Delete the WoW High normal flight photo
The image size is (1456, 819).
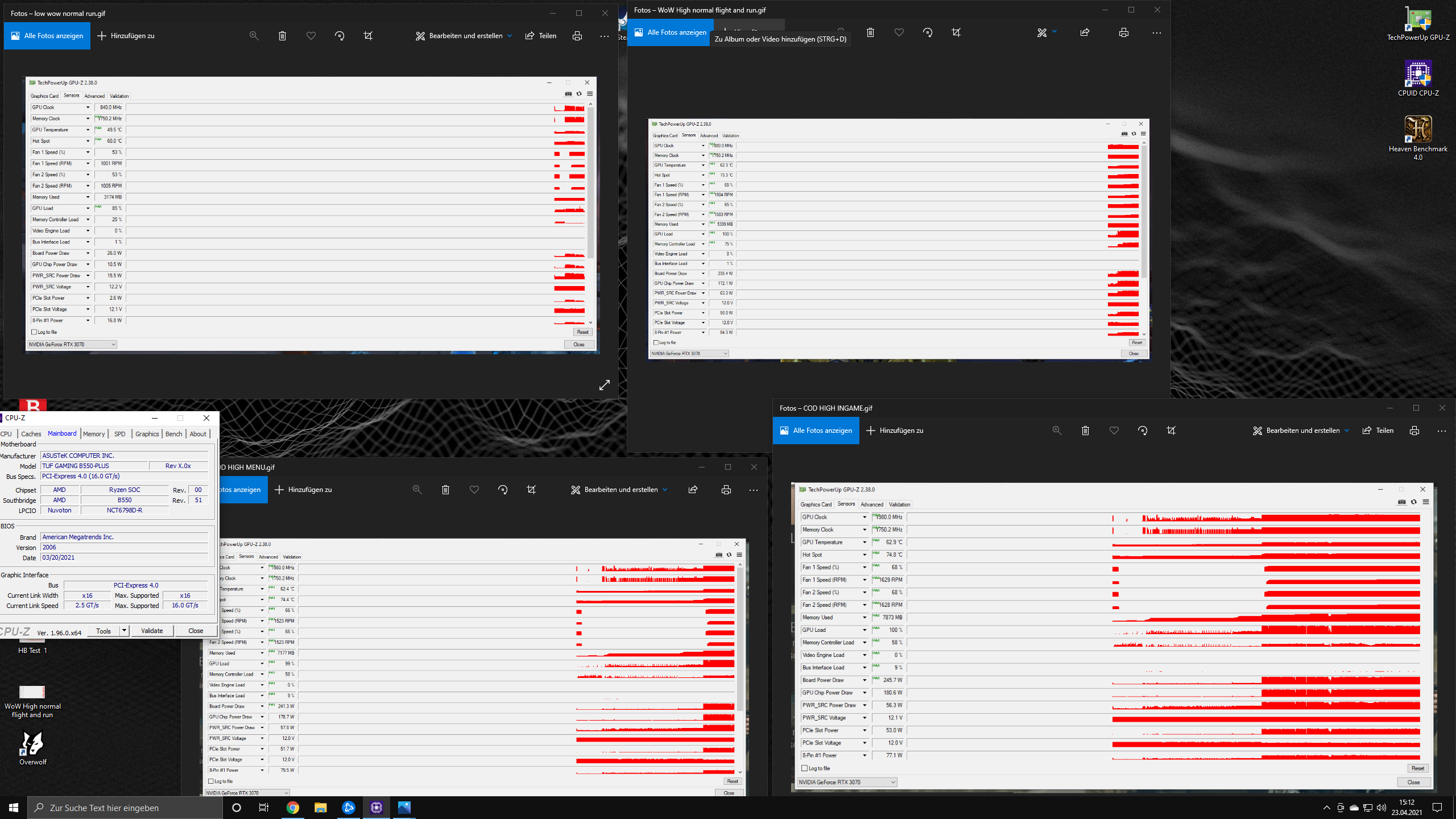870,32
